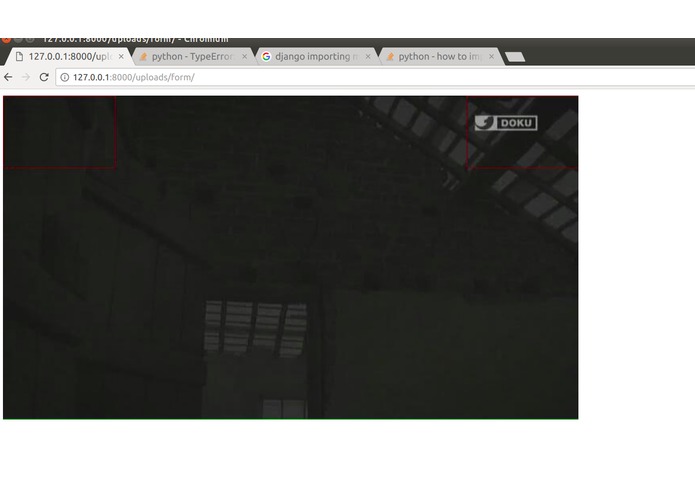This screenshot has height=494, width=695.
Task: Go back using the browser back arrow
Action: click(x=8, y=77)
